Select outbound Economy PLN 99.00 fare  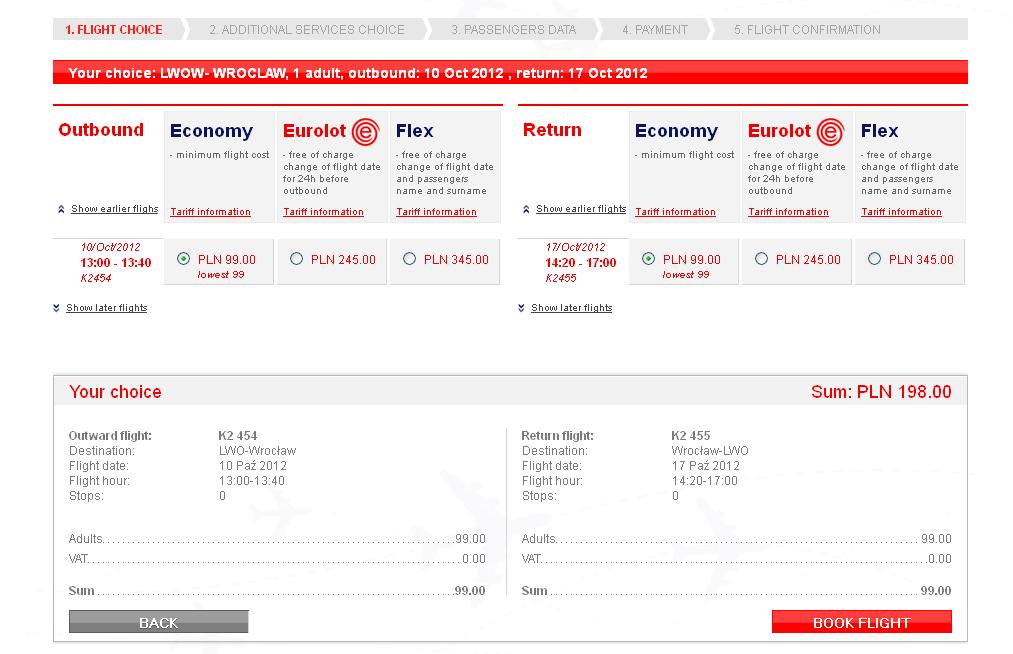click(x=183, y=259)
